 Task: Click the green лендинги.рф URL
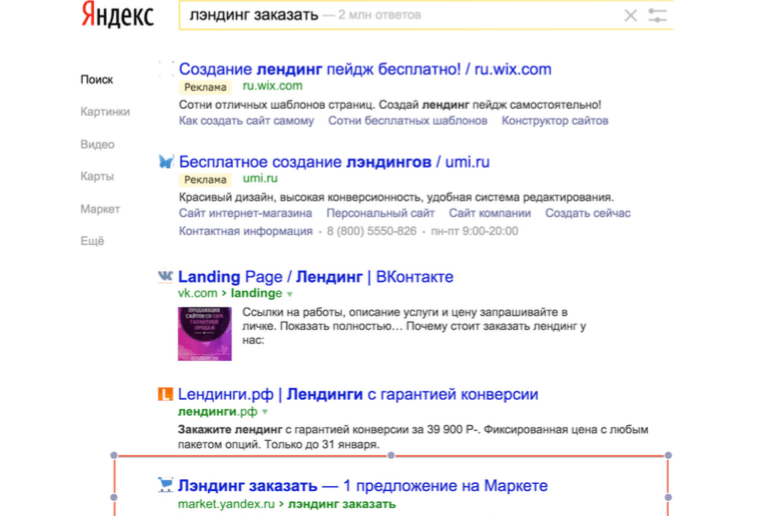(218, 411)
